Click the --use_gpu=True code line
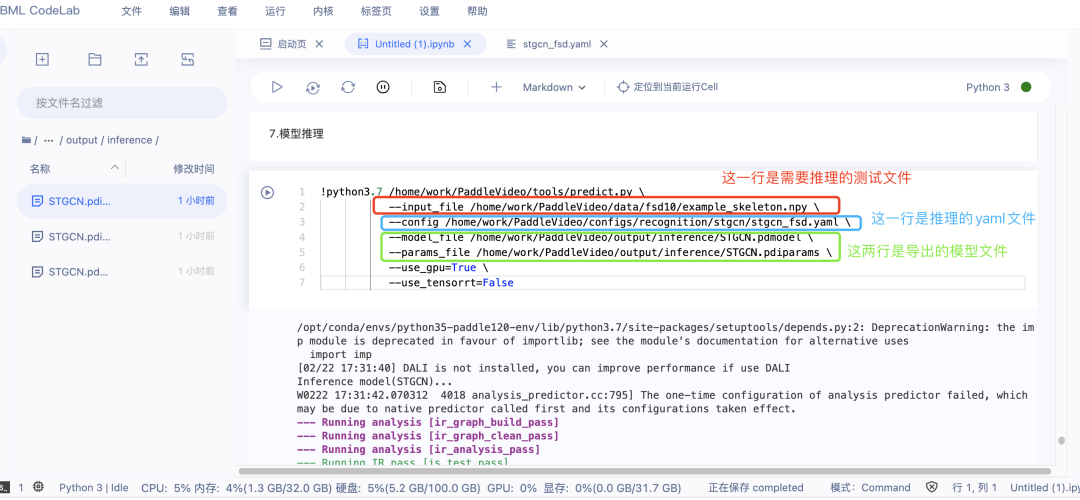The height and width of the screenshot is (500, 1080). pyautogui.click(x=438, y=268)
